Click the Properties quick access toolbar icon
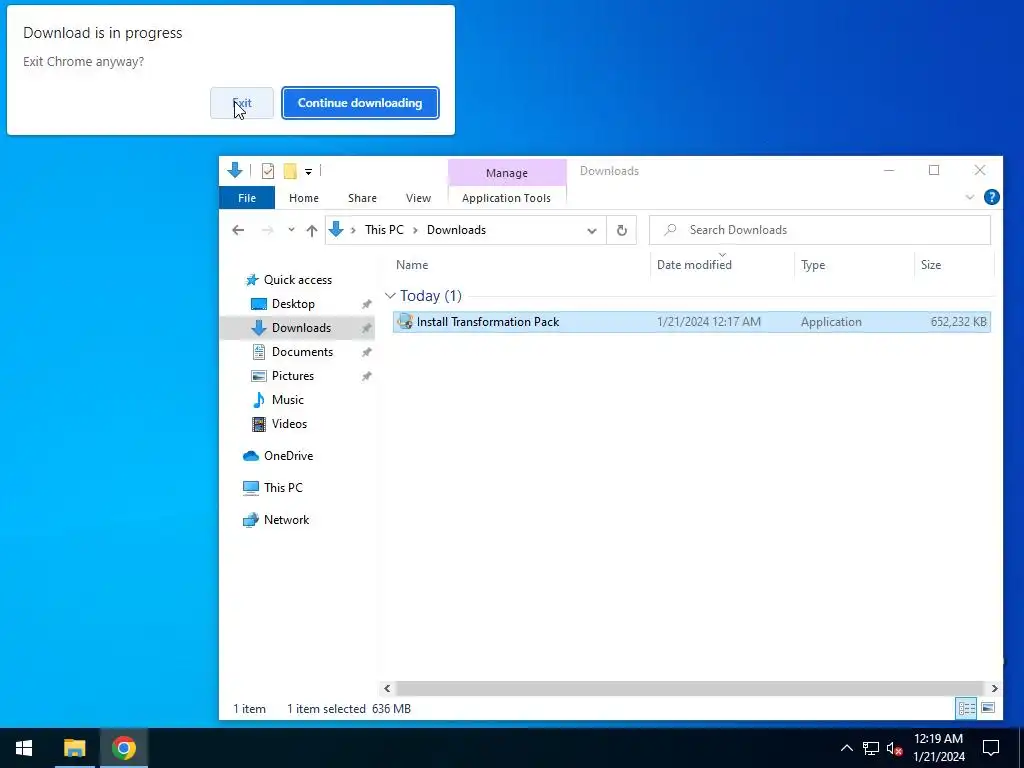Screen dimensions: 1024x768 tap(268, 171)
